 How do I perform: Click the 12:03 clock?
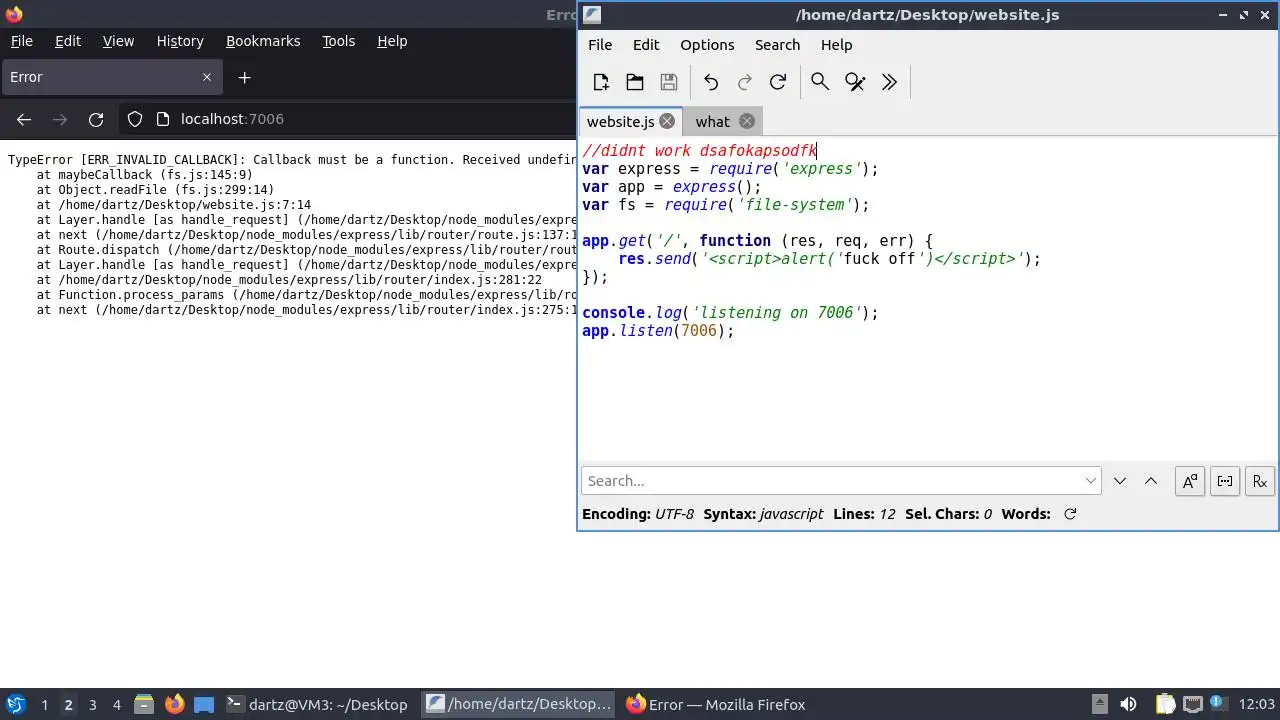(1257, 704)
